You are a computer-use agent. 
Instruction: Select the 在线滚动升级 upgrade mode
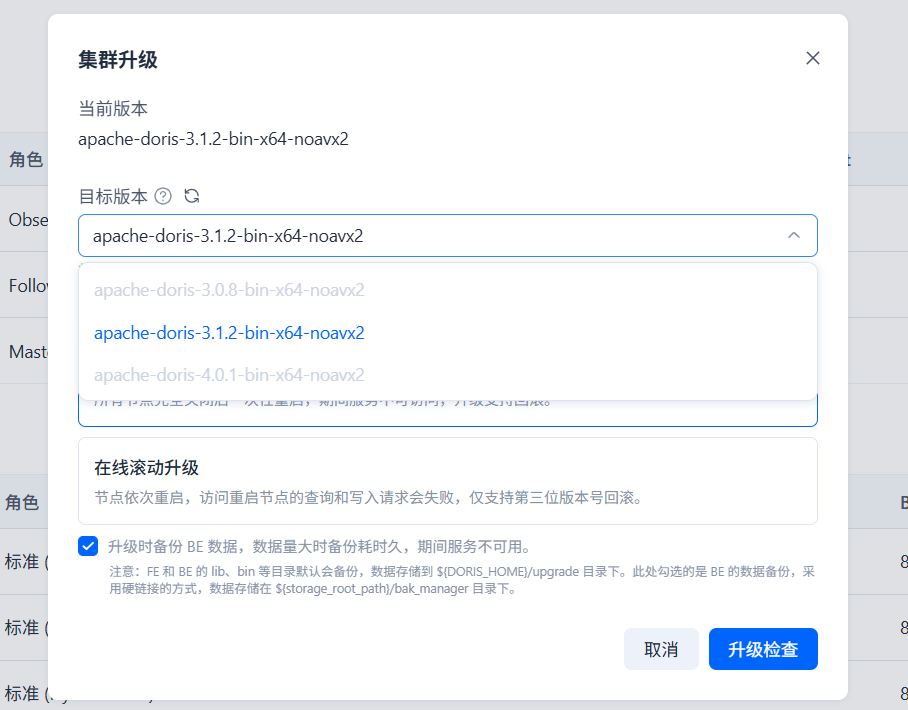[x=447, y=481]
